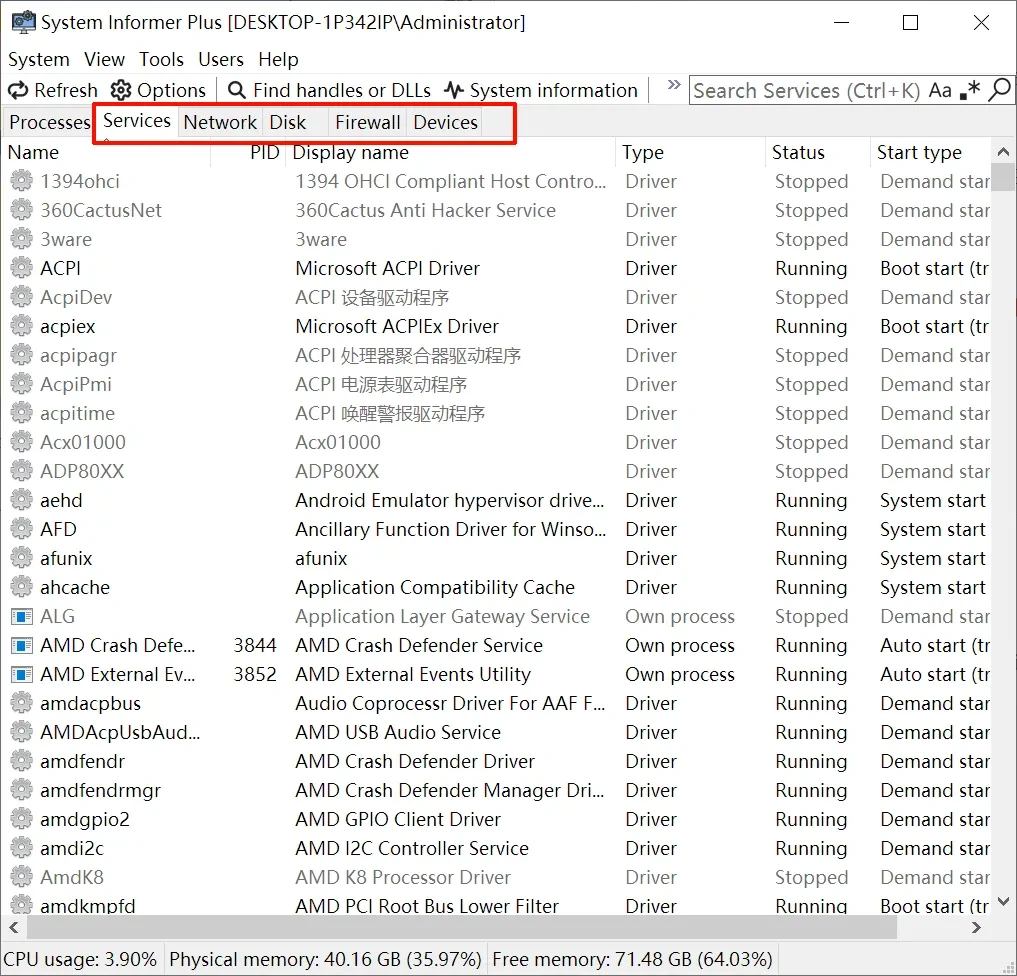Switch to the Firewall tab

coord(368,122)
